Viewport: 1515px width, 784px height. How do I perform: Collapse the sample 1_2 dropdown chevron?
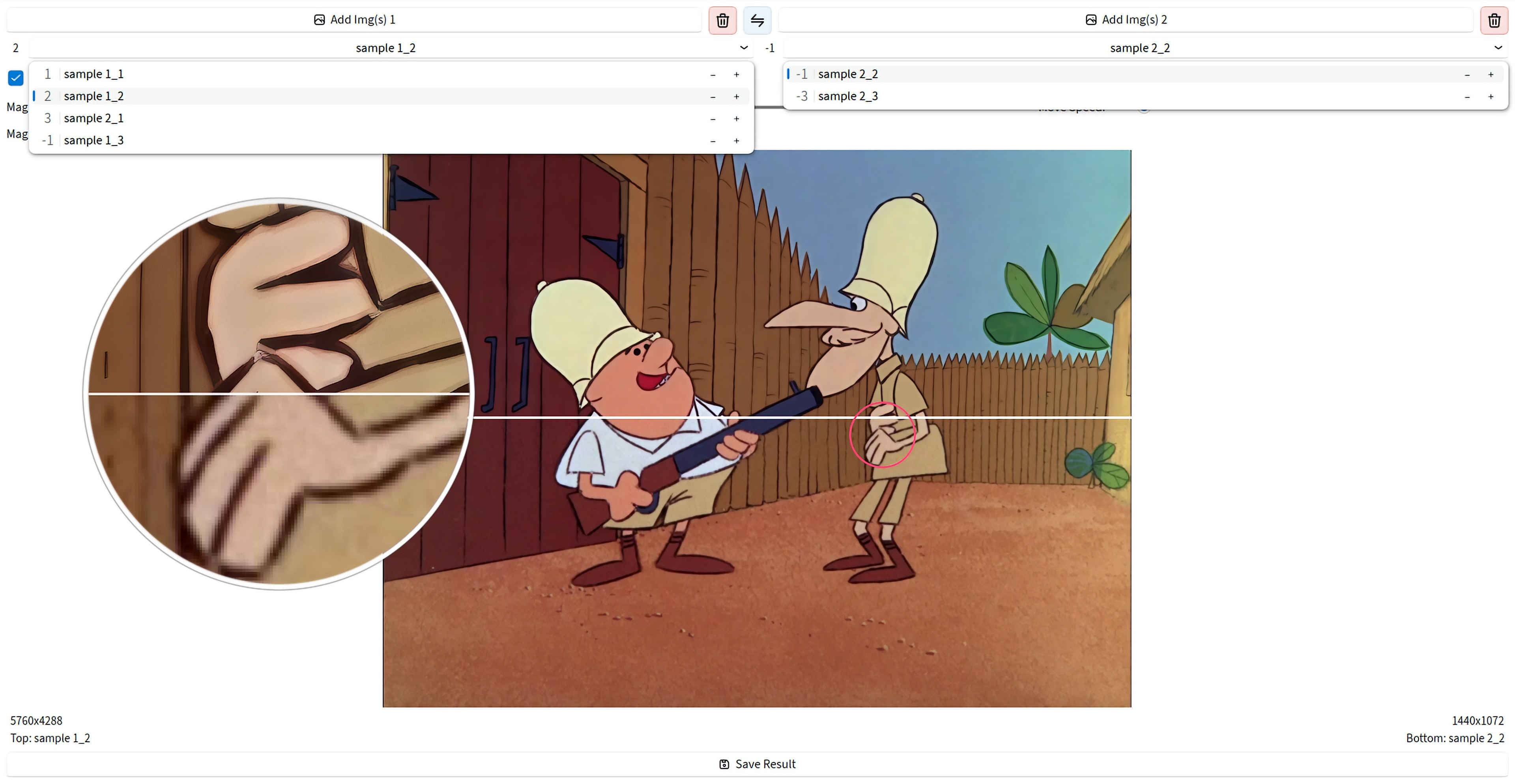click(x=743, y=48)
